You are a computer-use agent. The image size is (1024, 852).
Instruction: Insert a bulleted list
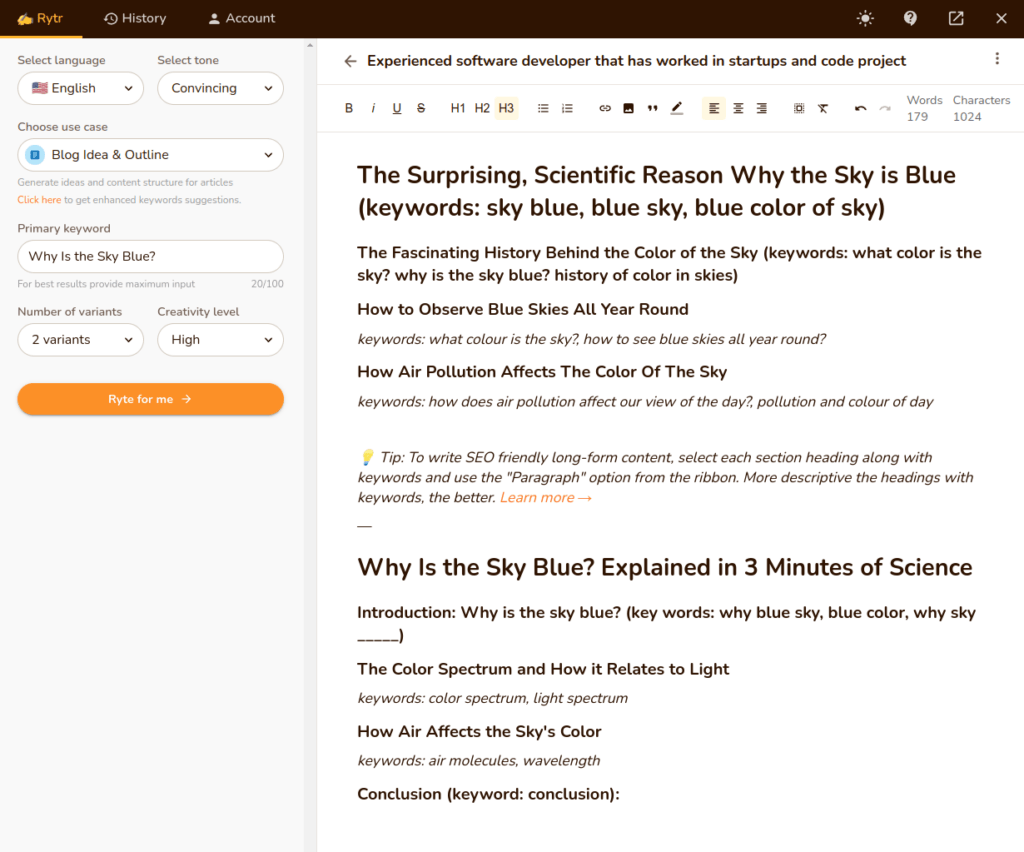point(543,108)
